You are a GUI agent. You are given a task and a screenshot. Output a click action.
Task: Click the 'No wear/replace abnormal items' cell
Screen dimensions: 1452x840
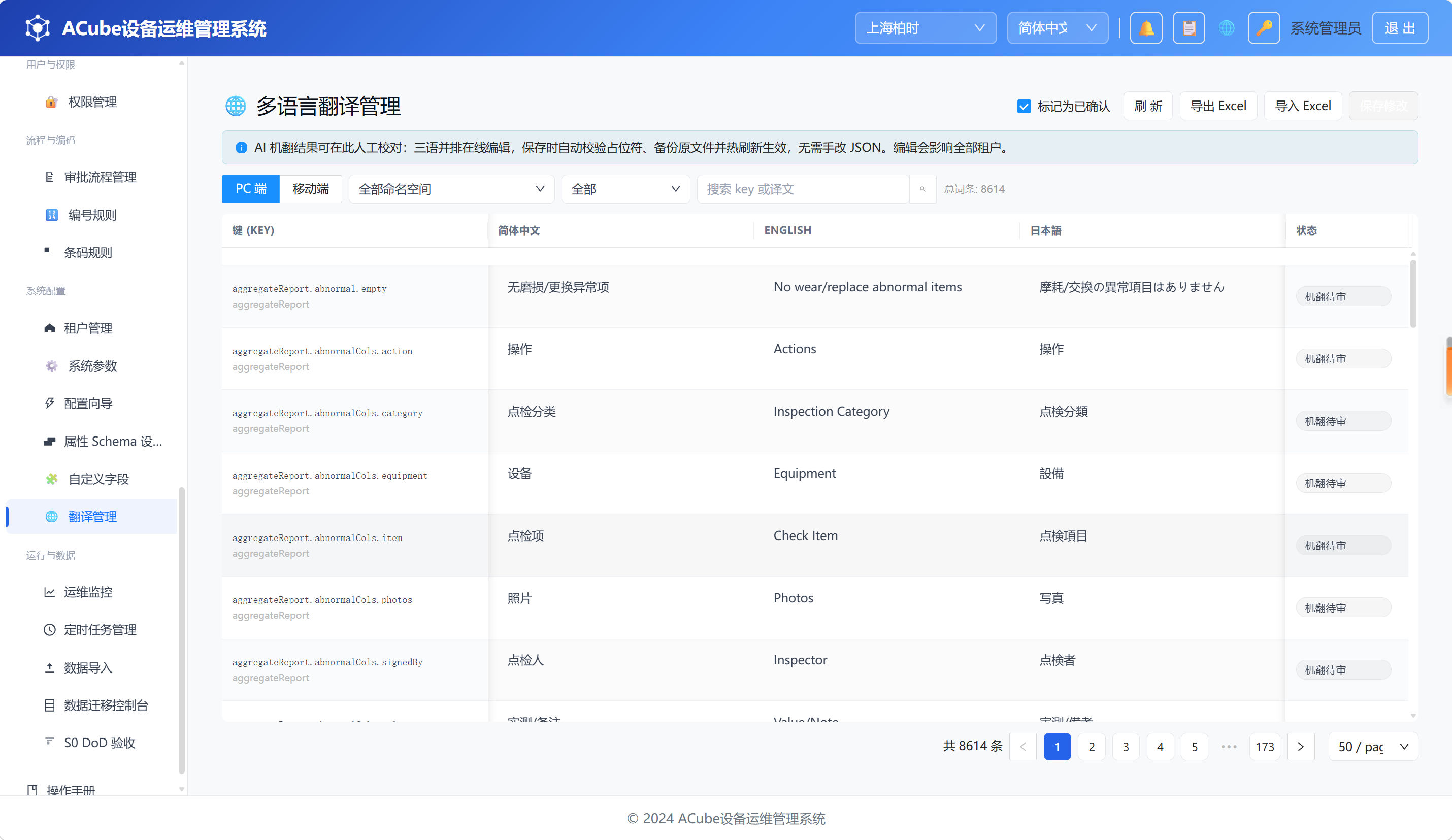[867, 287]
